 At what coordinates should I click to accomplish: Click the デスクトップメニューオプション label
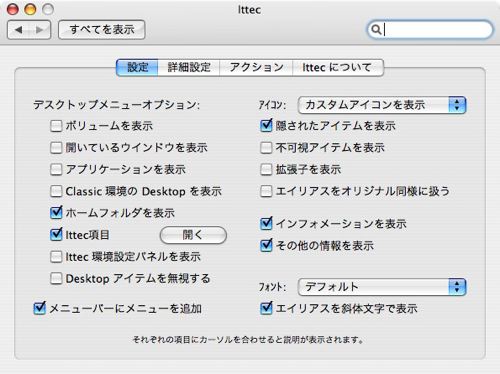(116, 105)
